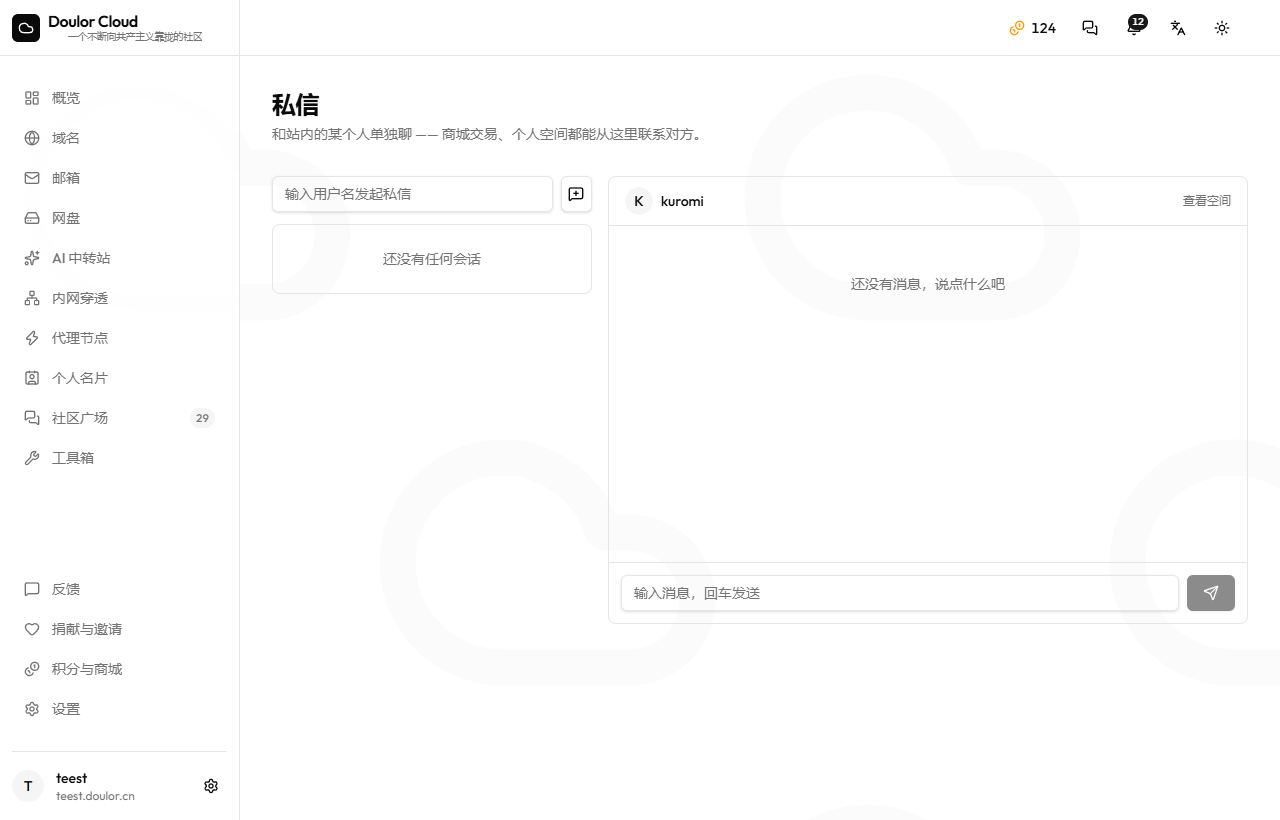Click teest.doulor.cn domain text
This screenshot has height=820, width=1280.
(95, 796)
